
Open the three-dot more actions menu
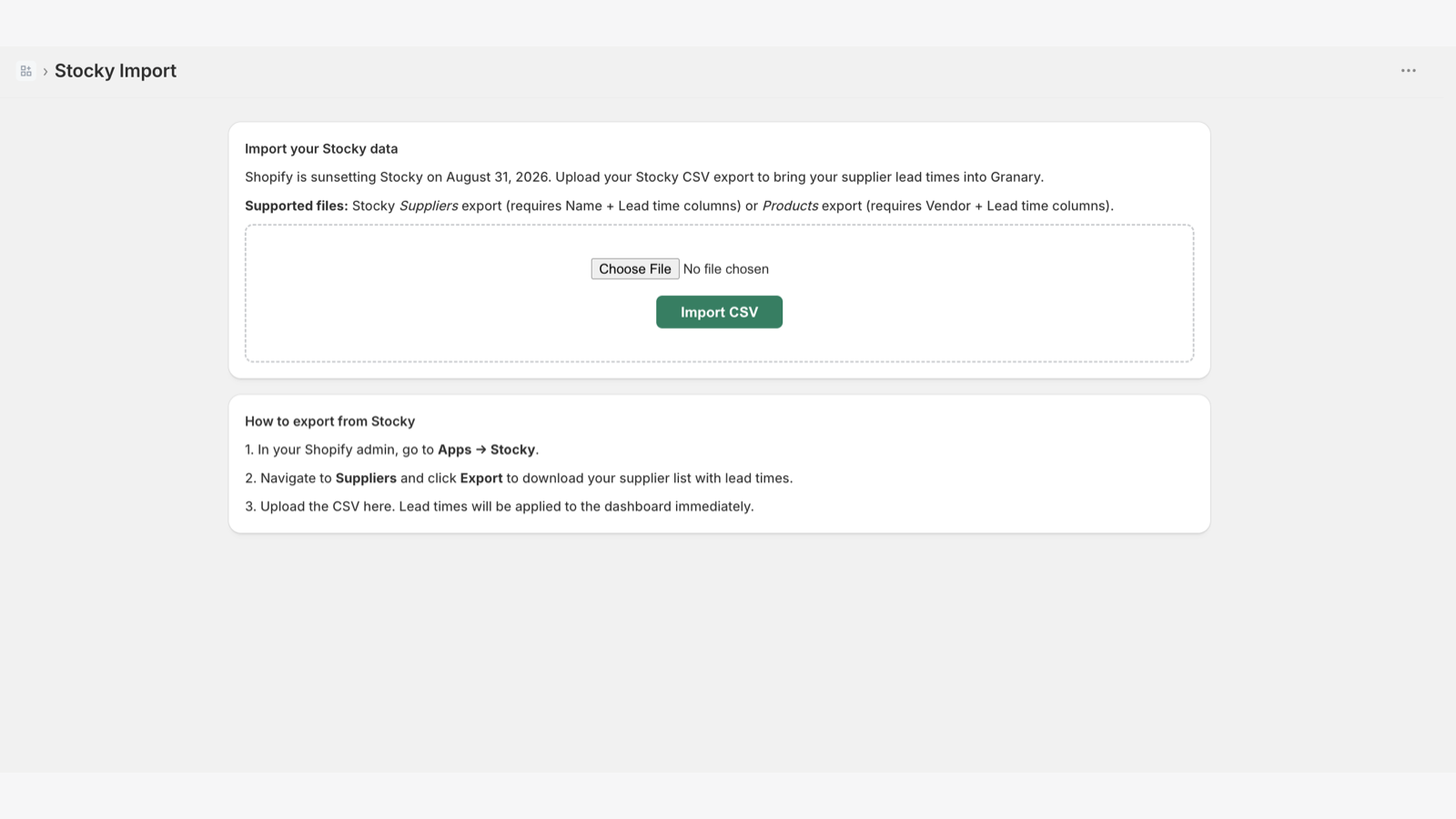(1408, 71)
